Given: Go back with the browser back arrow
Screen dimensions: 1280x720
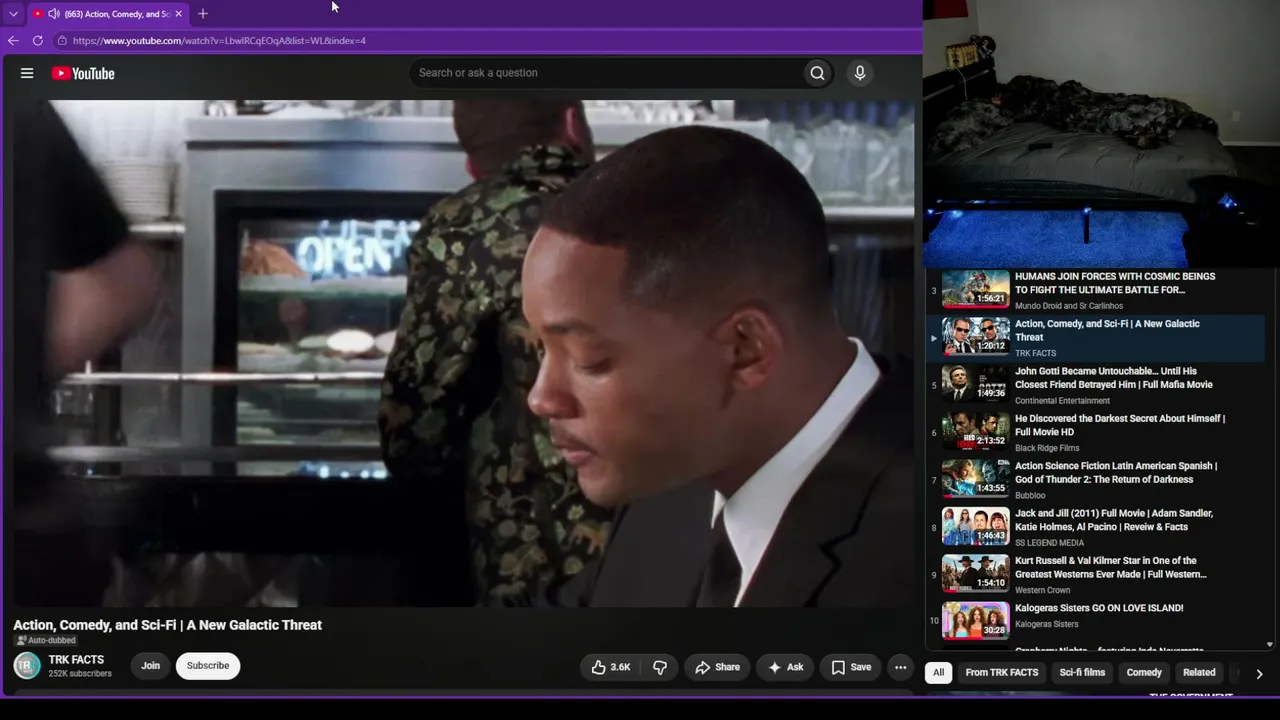Looking at the screenshot, I should point(13,41).
